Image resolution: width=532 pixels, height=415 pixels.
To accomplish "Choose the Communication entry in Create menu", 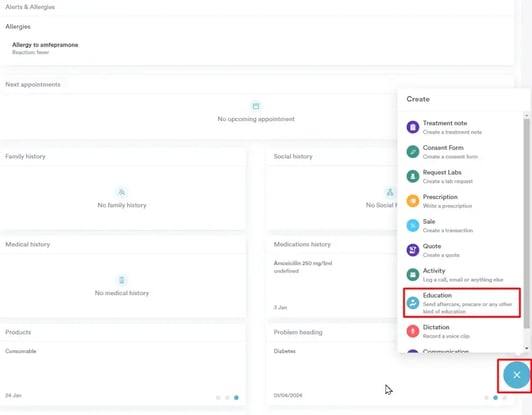I will click(x=445, y=351).
